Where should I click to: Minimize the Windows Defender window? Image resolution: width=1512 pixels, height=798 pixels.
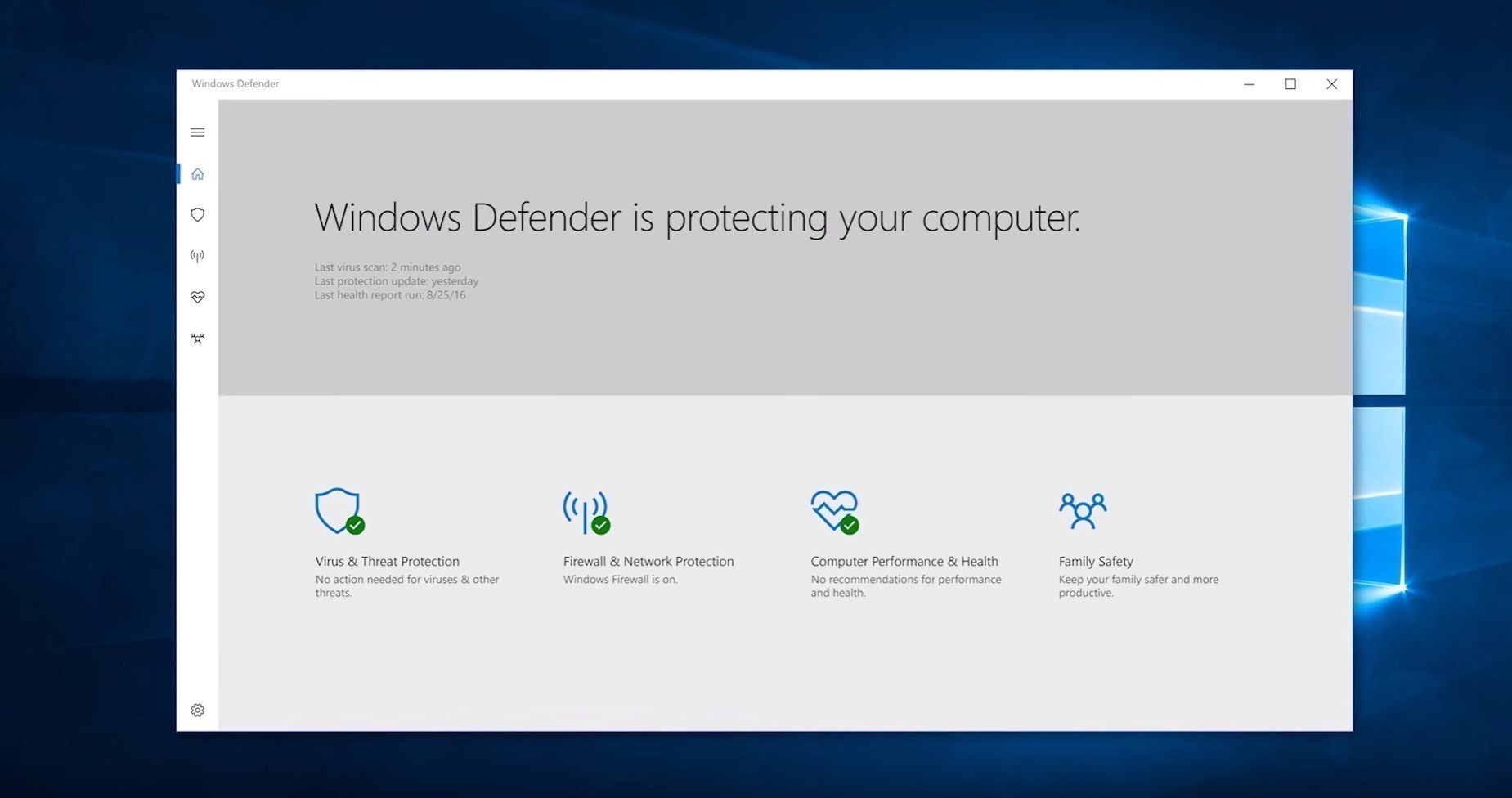(1249, 84)
